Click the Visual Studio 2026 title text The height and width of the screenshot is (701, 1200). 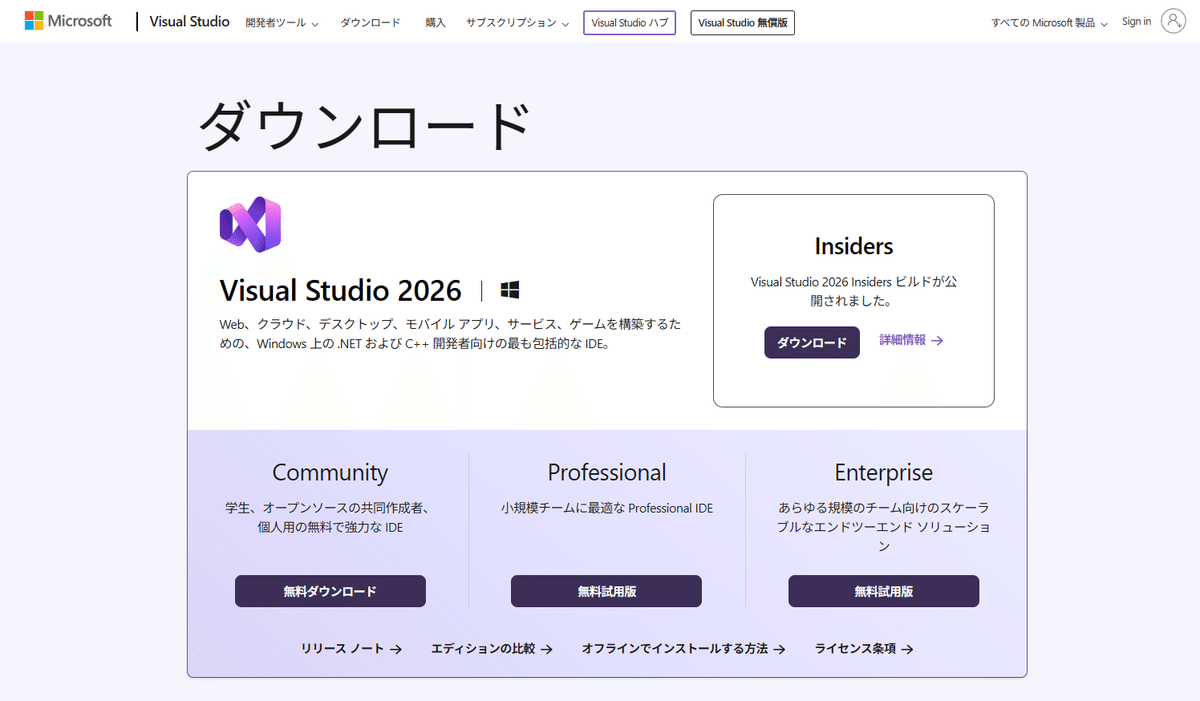pos(341,290)
